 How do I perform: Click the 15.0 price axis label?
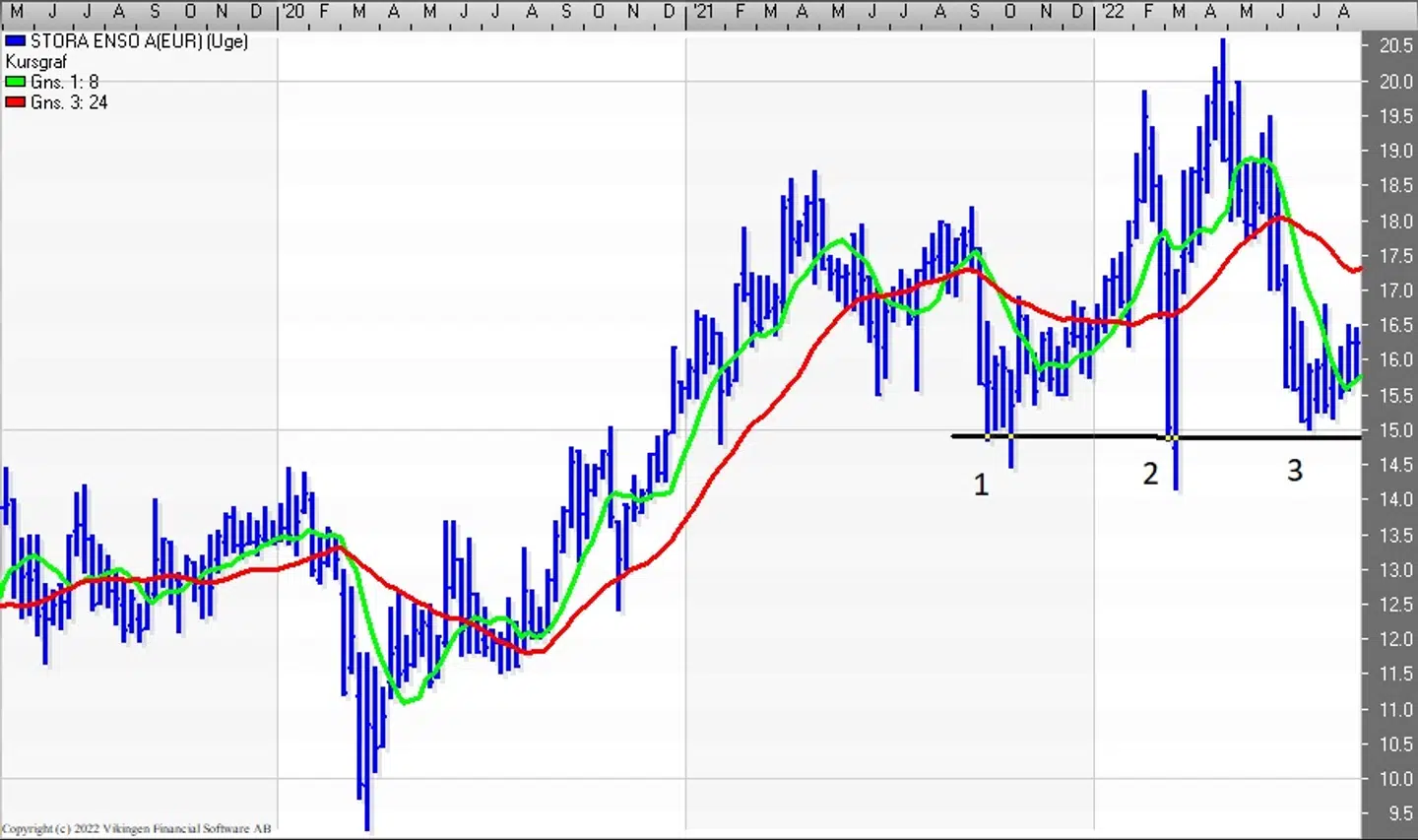[x=1395, y=430]
